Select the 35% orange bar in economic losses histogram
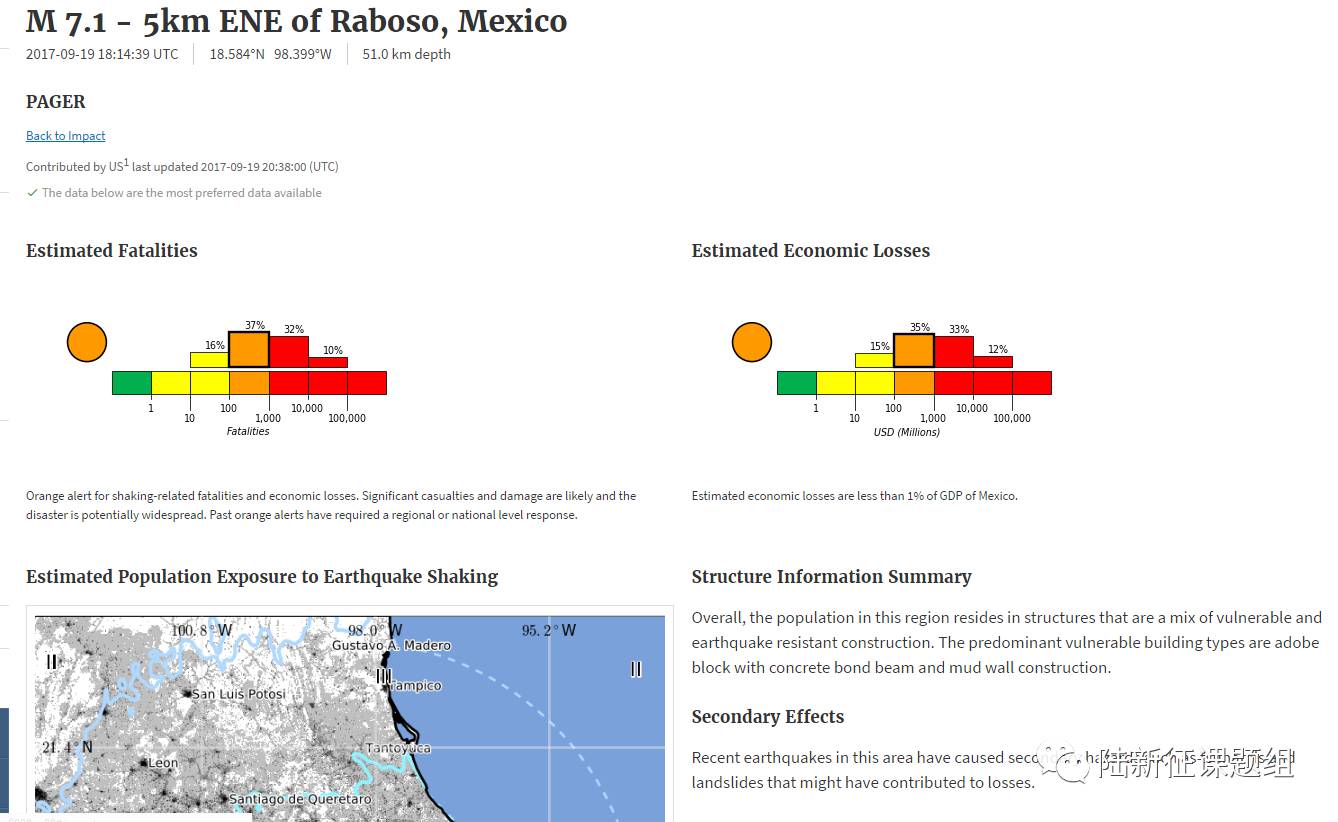 [913, 351]
